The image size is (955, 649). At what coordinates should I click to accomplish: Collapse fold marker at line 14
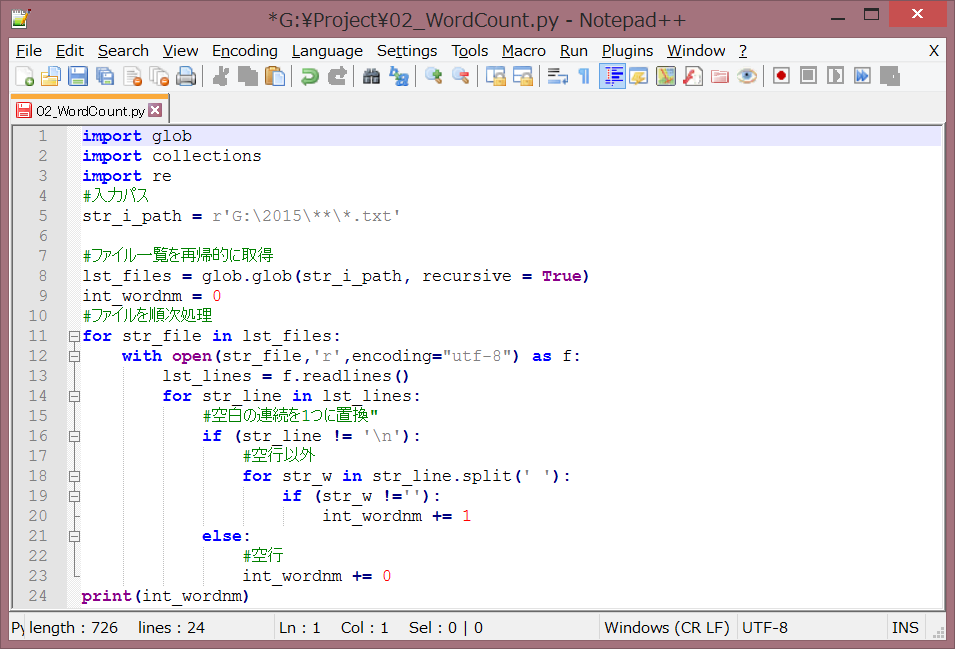tap(74, 396)
